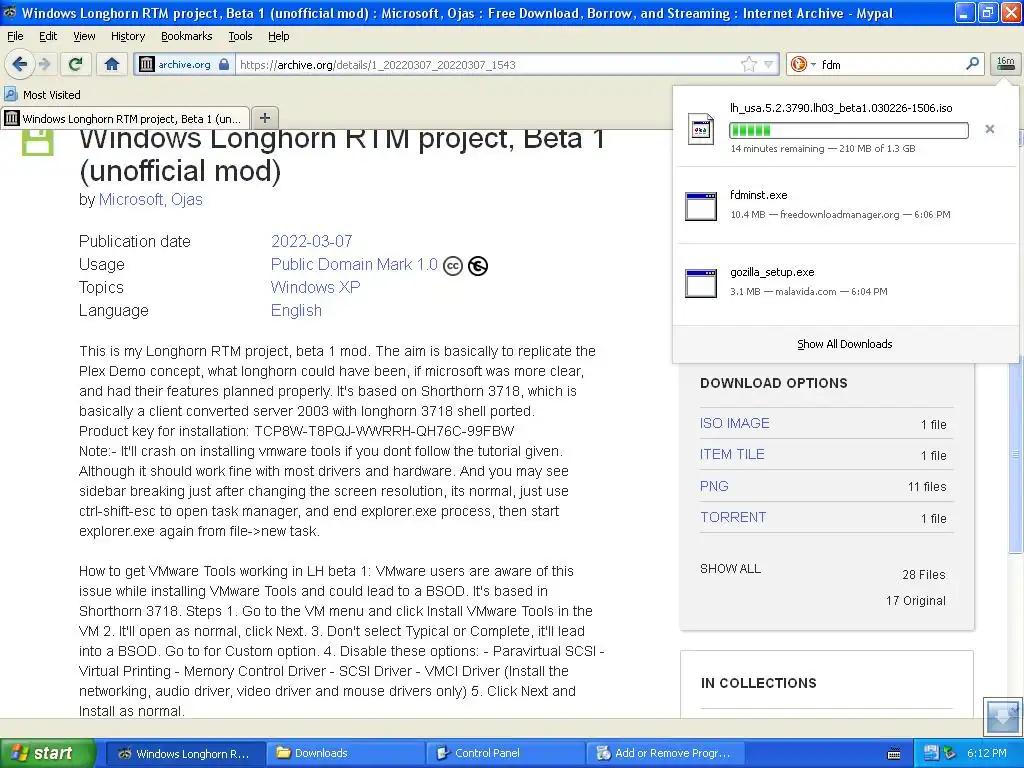Image resolution: width=1024 pixels, height=768 pixels.
Task: Open the Public Domain Mark 1.0 link
Action: click(x=354, y=264)
